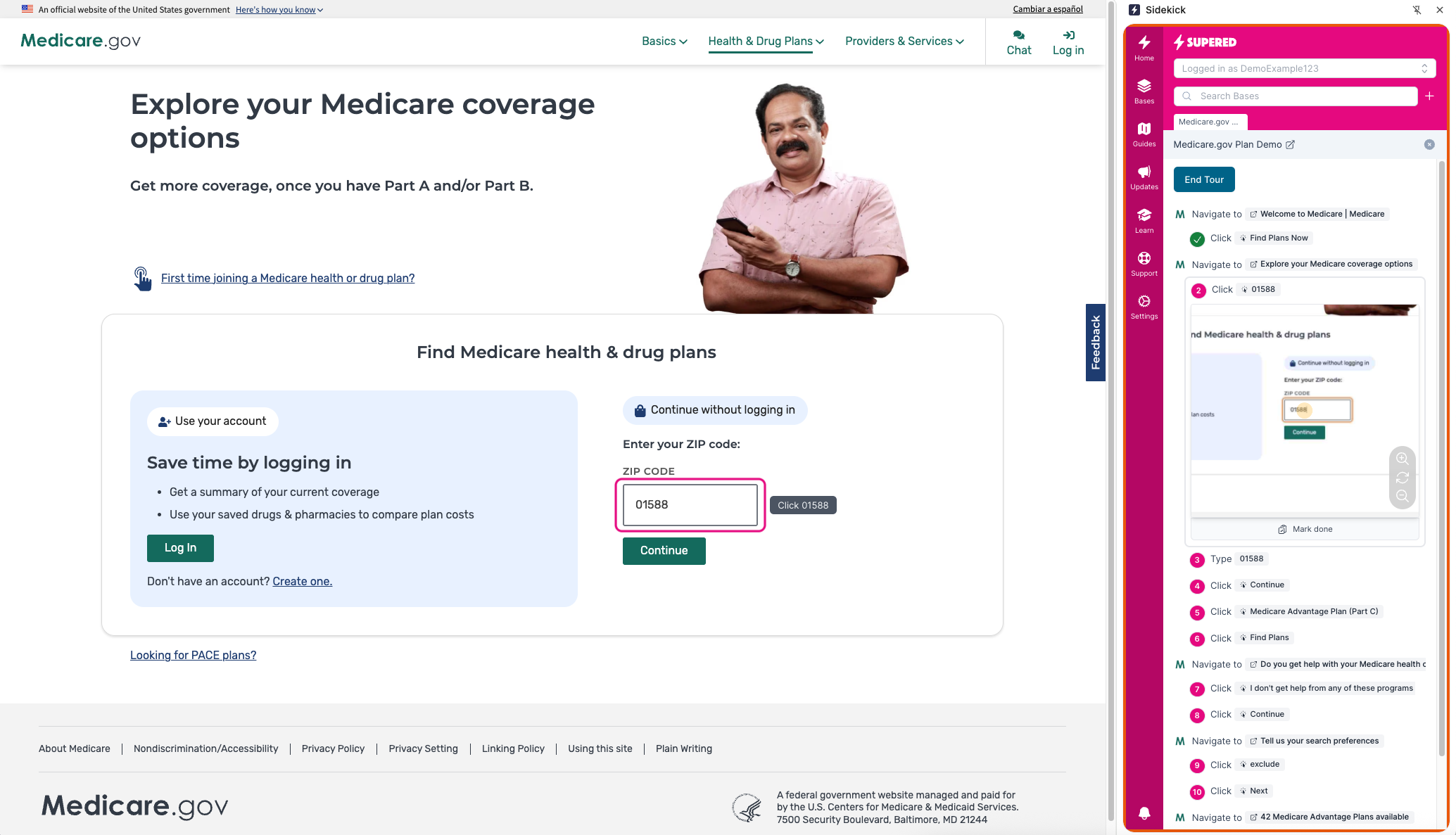Select step 6 Click Find Plans
Image resolution: width=1456 pixels, height=835 pixels.
point(1241,638)
